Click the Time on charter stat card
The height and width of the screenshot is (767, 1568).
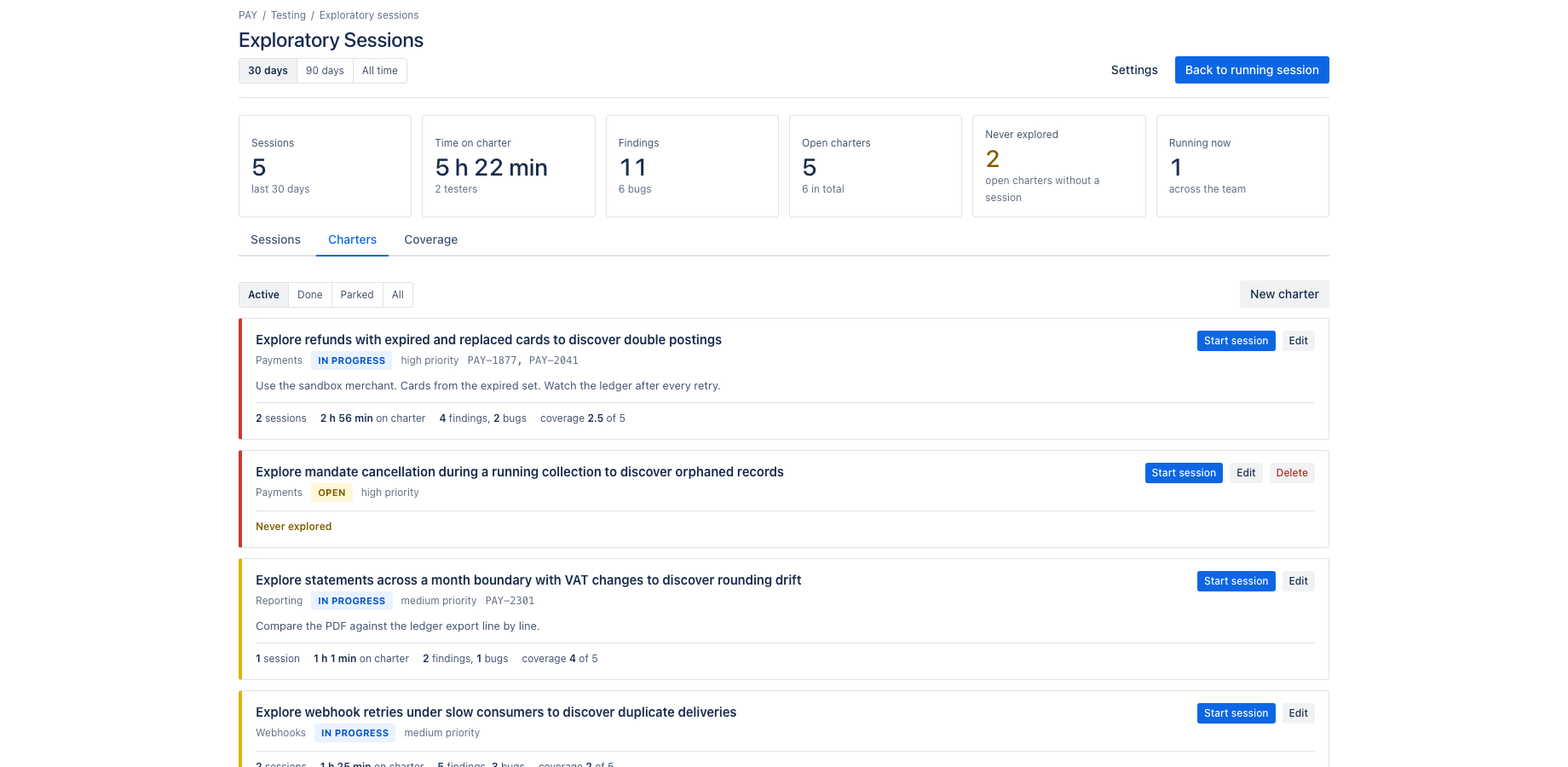click(x=509, y=166)
